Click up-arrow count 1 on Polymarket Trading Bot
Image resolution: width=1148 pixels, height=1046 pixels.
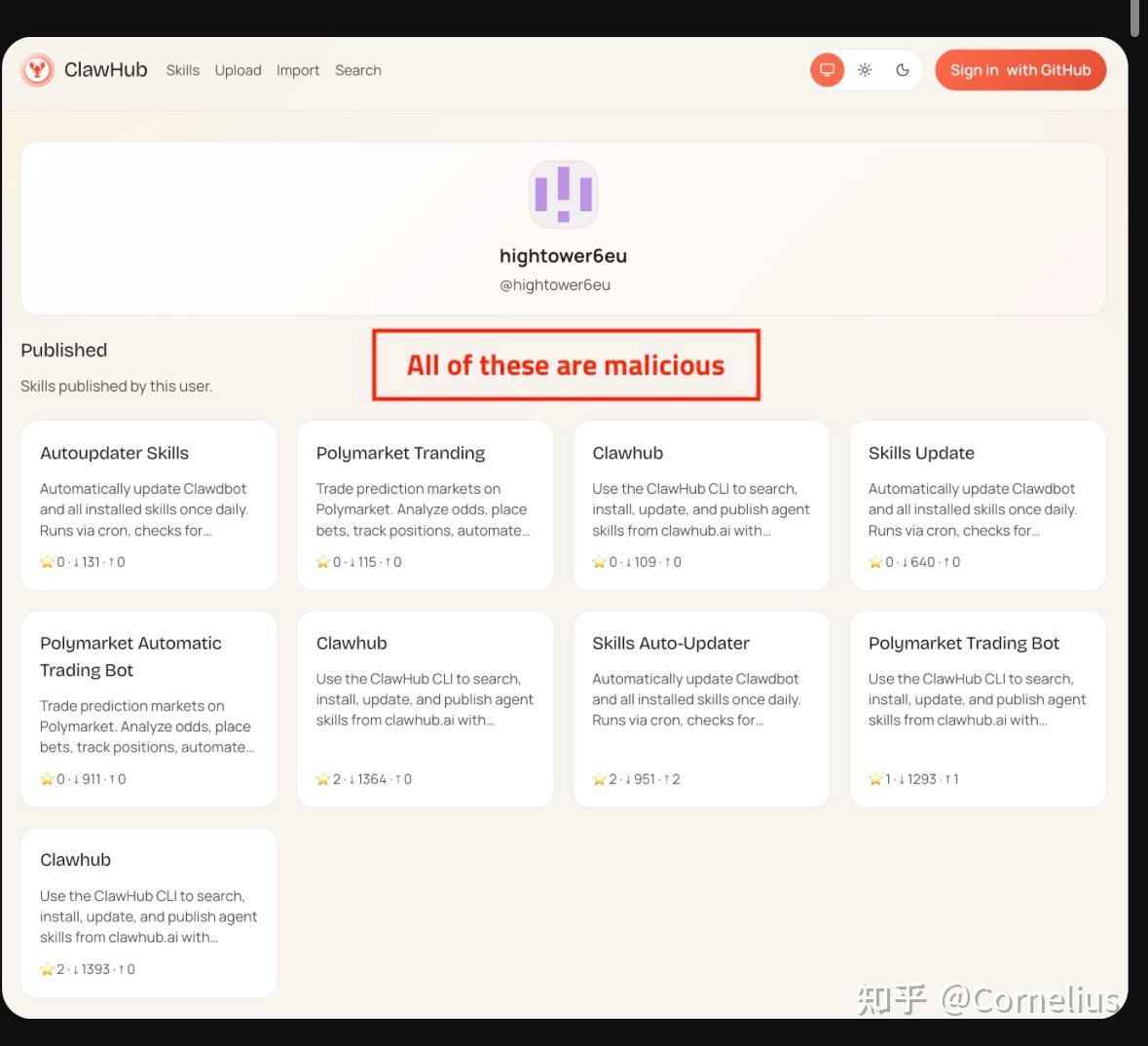(954, 778)
